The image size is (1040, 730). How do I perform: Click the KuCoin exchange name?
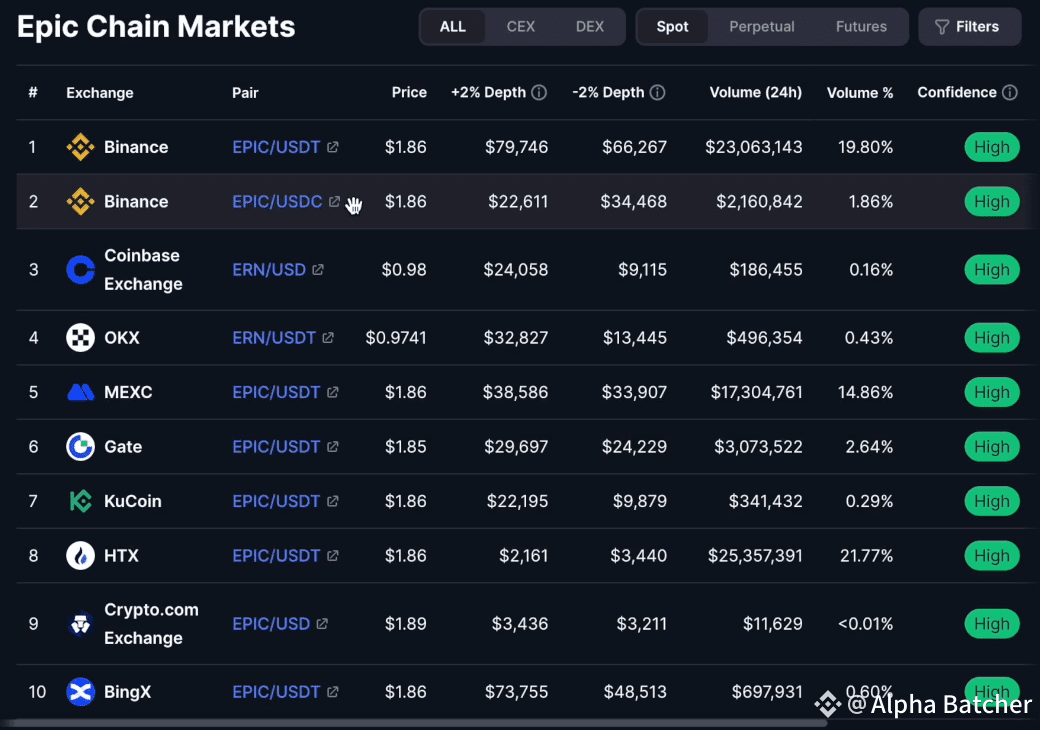tap(133, 501)
